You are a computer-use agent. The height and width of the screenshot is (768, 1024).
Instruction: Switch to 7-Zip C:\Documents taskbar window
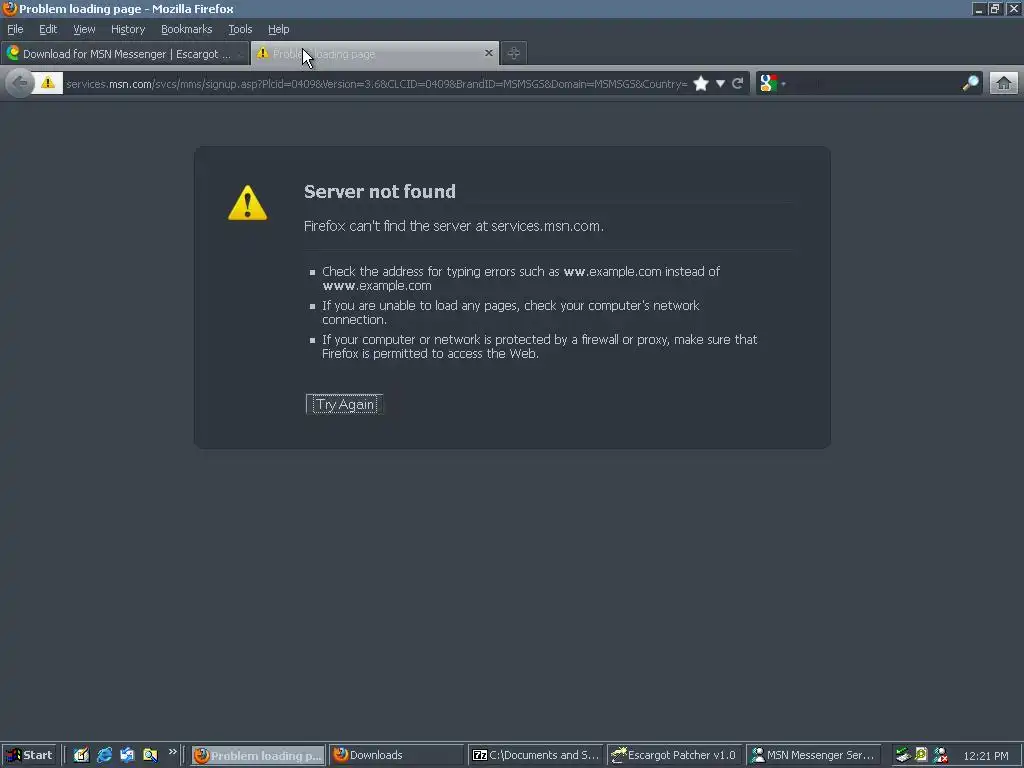click(x=535, y=756)
